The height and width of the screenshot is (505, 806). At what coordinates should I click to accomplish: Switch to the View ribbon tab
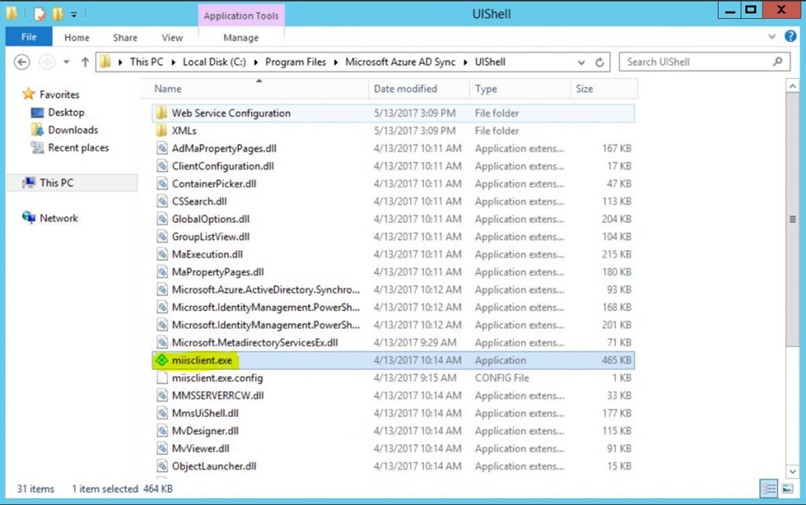pyautogui.click(x=172, y=38)
